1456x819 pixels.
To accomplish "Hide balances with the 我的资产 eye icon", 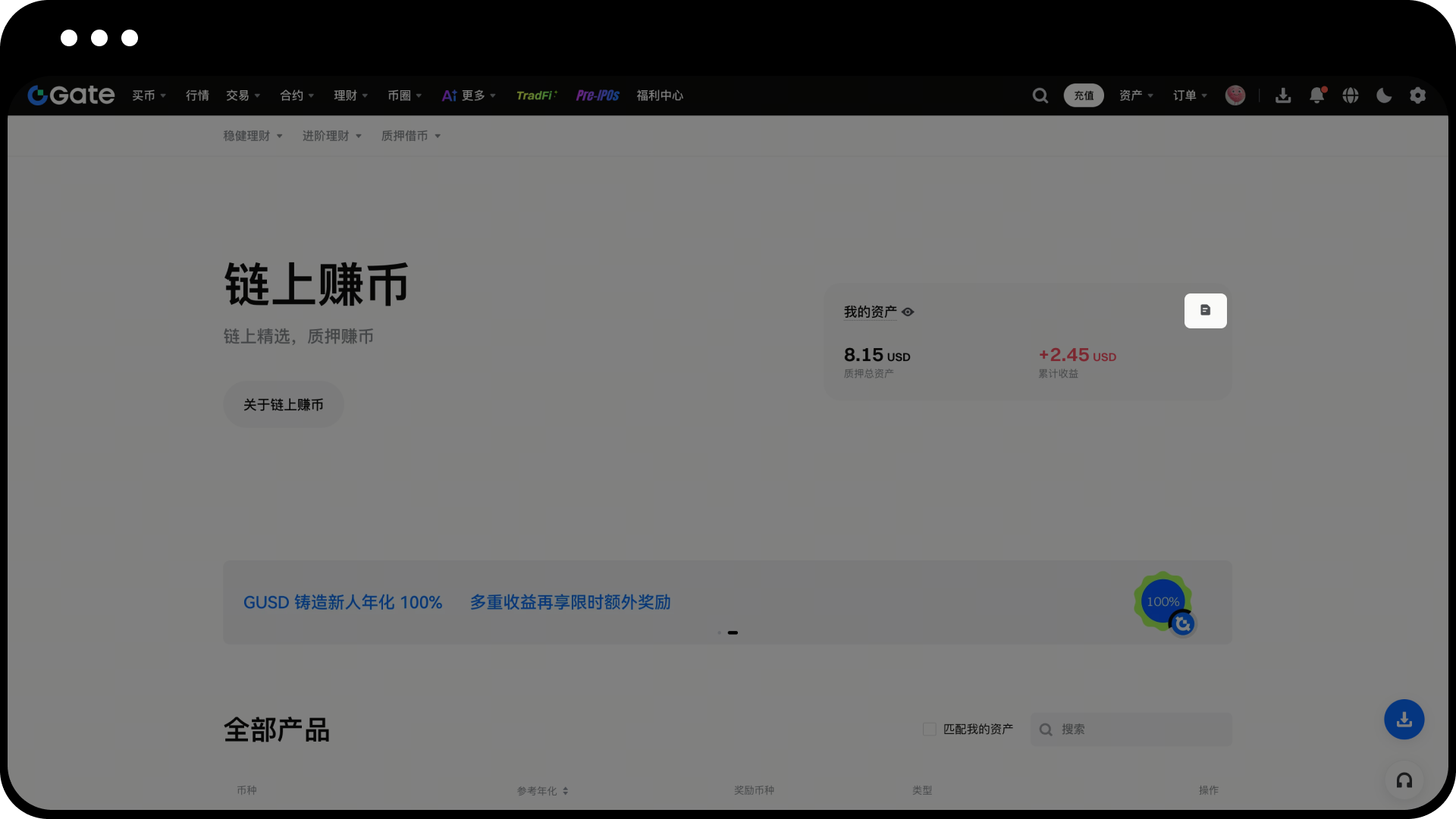I will pos(908,312).
